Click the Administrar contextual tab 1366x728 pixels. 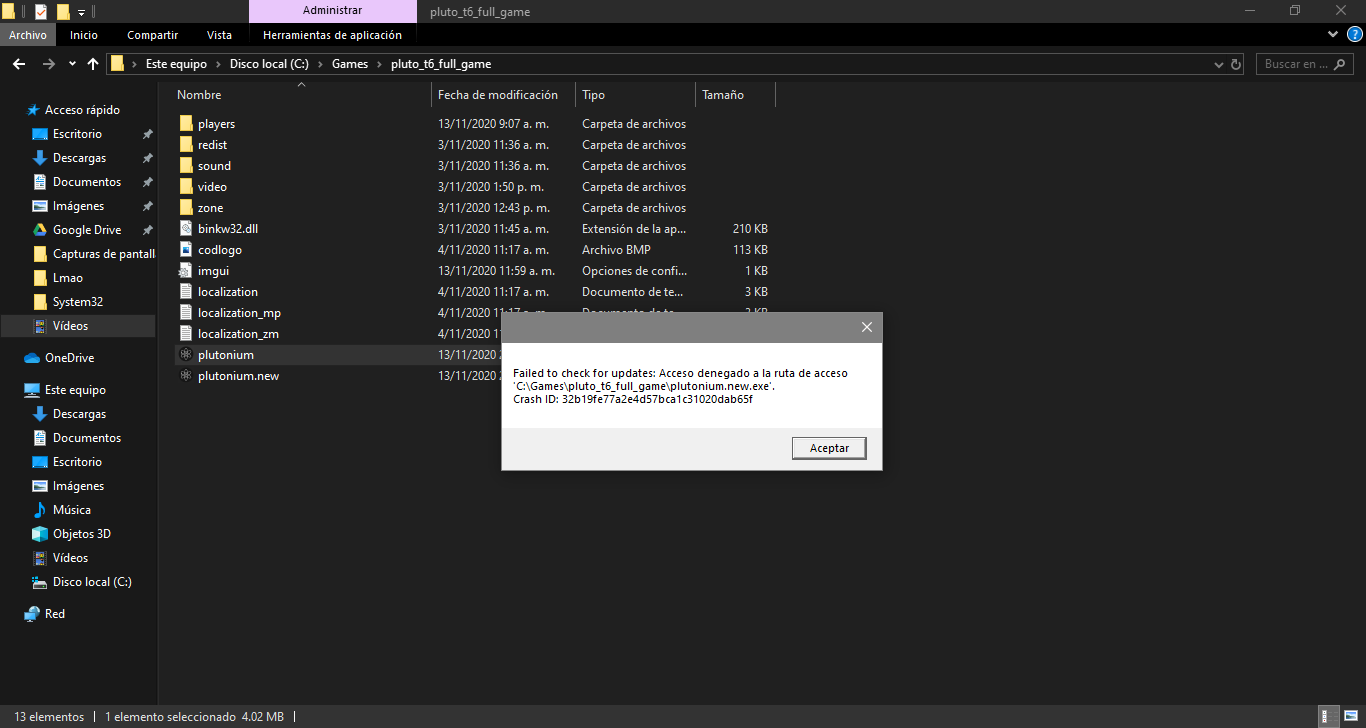[332, 11]
